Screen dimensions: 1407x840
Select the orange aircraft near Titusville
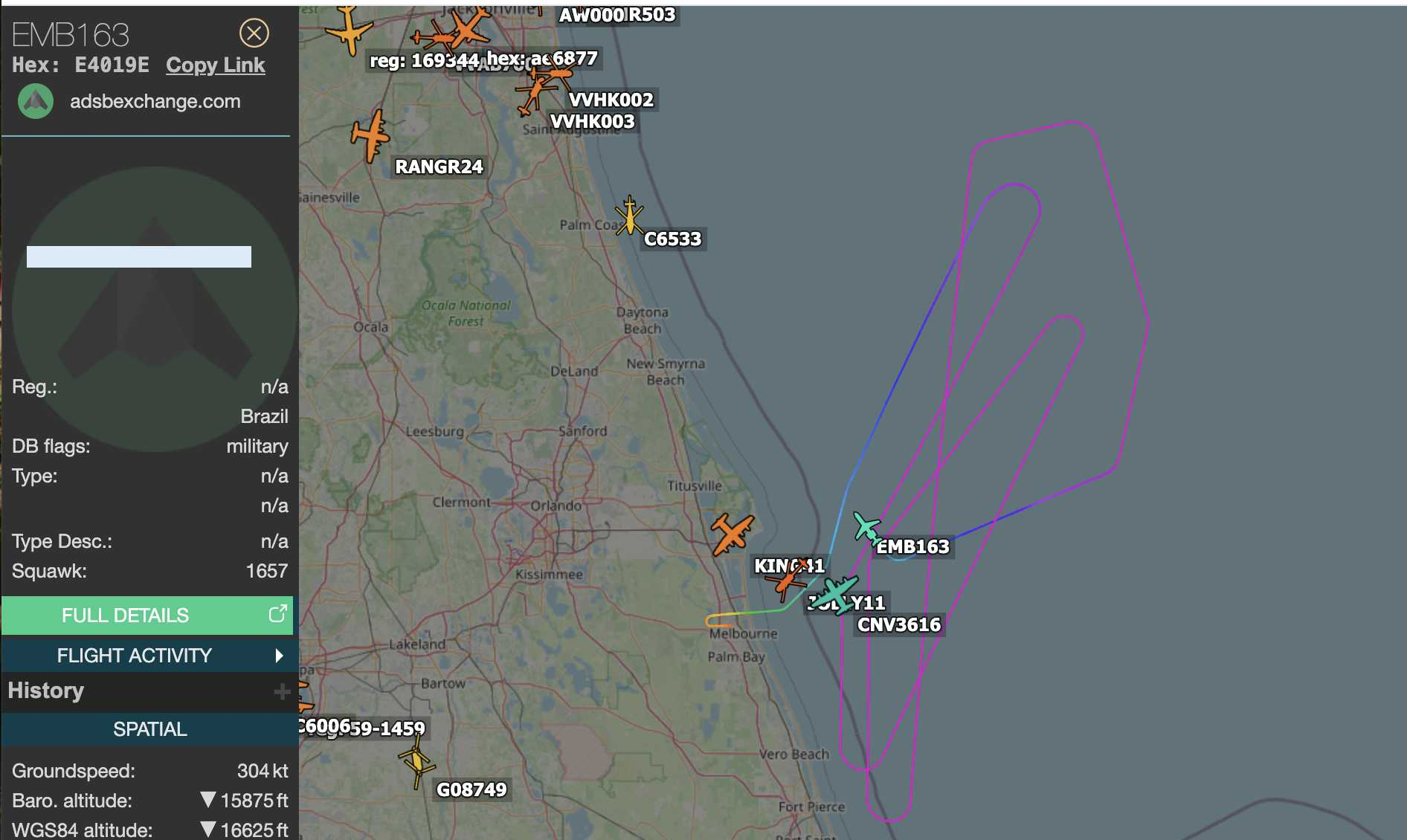tap(732, 534)
